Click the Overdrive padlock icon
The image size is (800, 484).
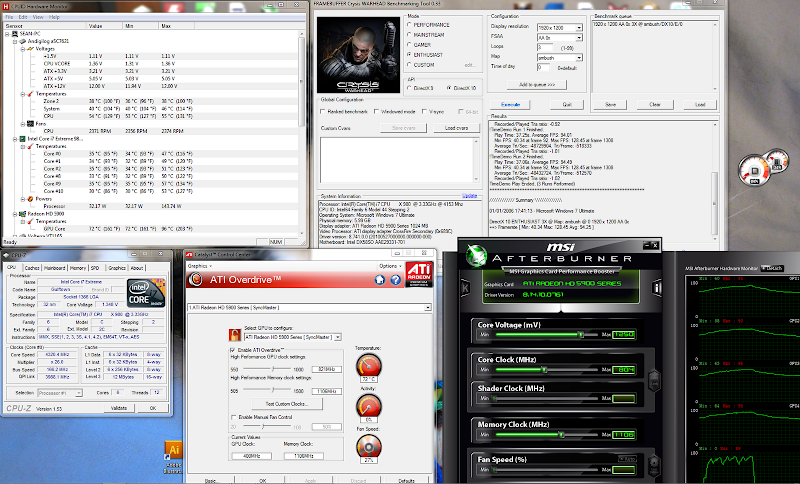tap(234, 335)
